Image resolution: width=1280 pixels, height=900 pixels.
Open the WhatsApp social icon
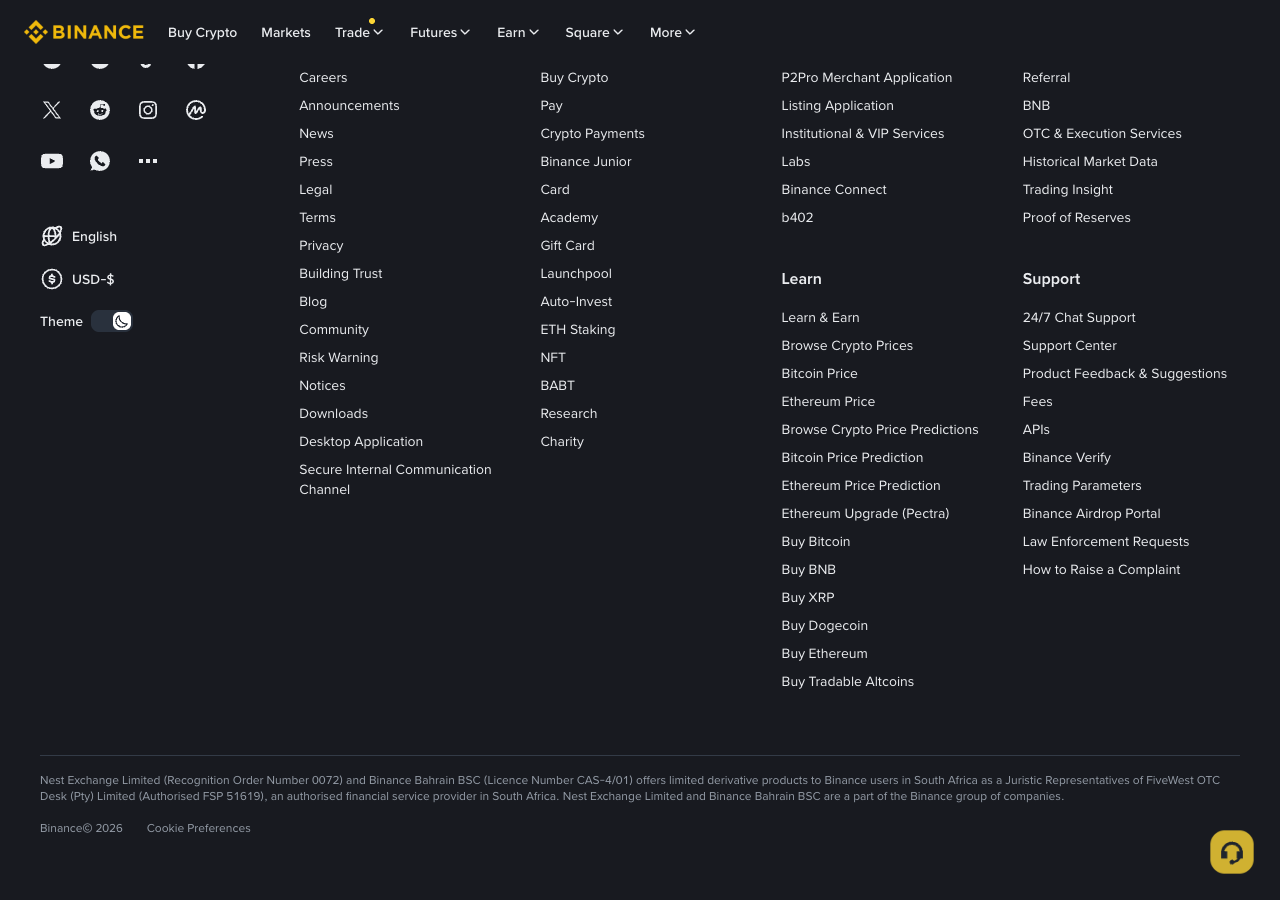[100, 161]
